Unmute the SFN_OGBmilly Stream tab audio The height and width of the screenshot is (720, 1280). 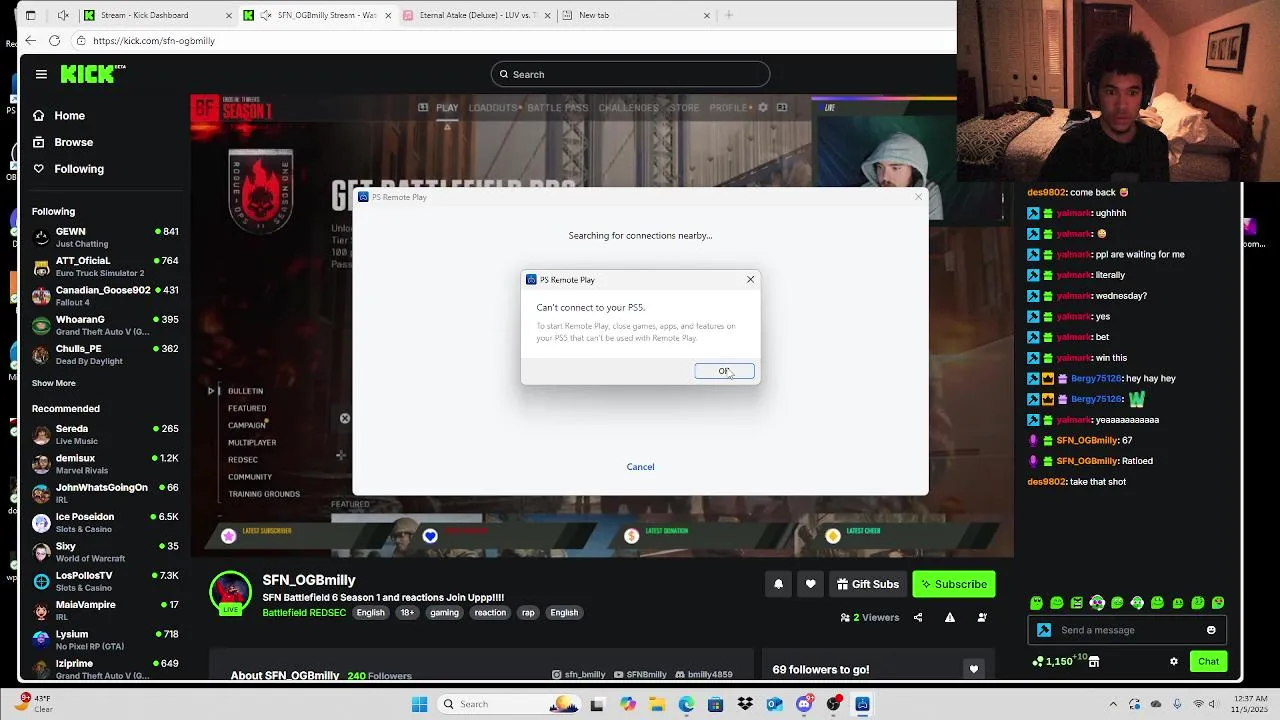(x=267, y=15)
